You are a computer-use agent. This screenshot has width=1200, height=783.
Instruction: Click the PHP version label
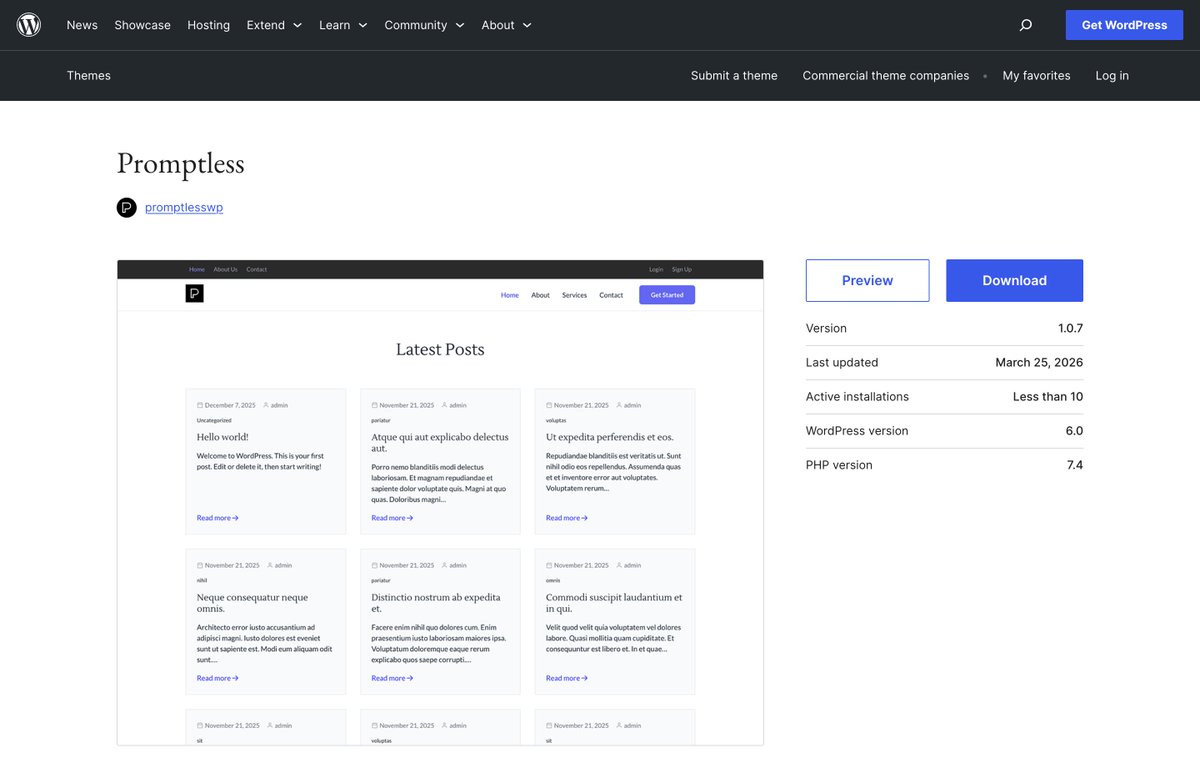(x=839, y=464)
